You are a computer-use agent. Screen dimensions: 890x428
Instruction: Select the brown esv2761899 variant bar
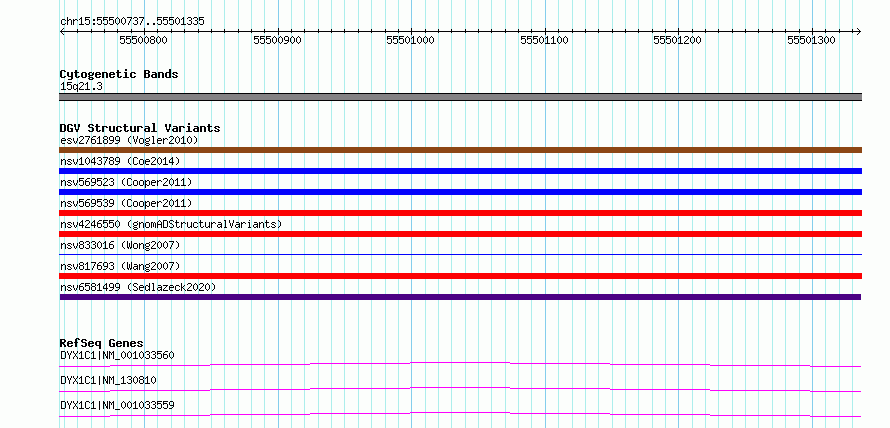(460, 150)
